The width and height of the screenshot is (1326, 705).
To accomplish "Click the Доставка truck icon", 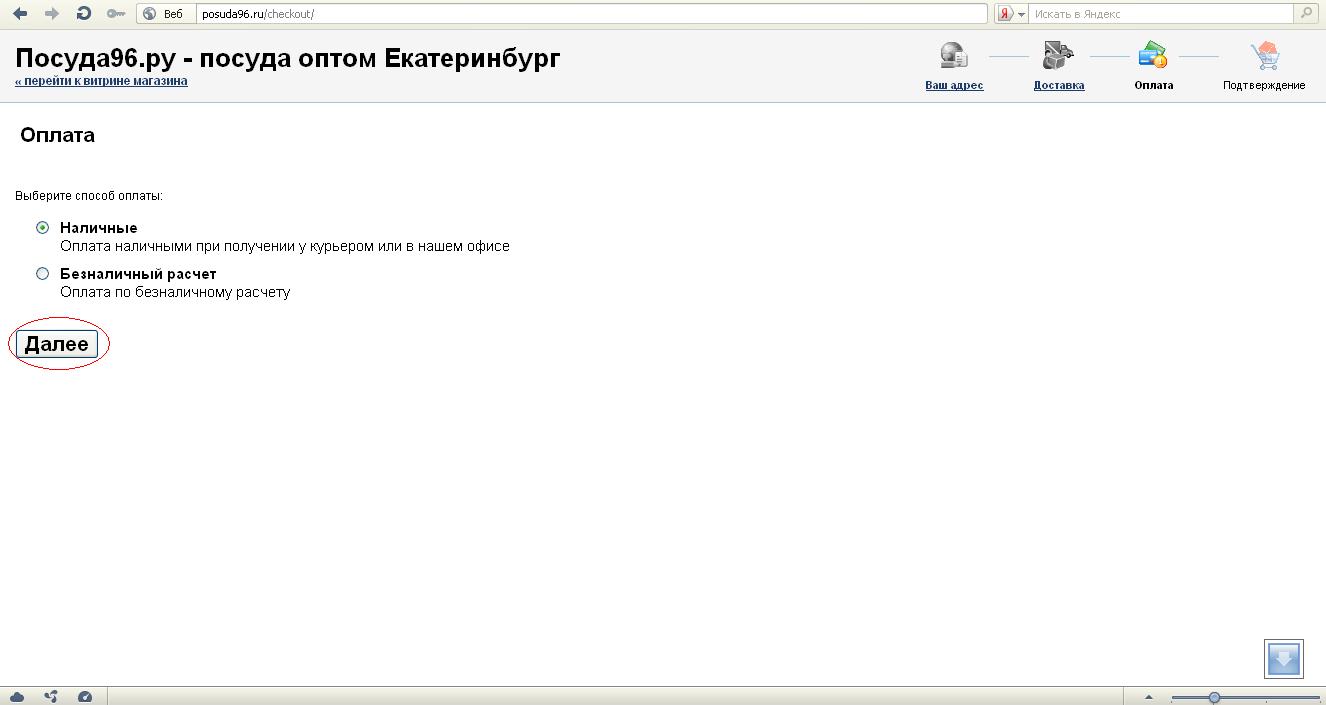I will [1058, 55].
